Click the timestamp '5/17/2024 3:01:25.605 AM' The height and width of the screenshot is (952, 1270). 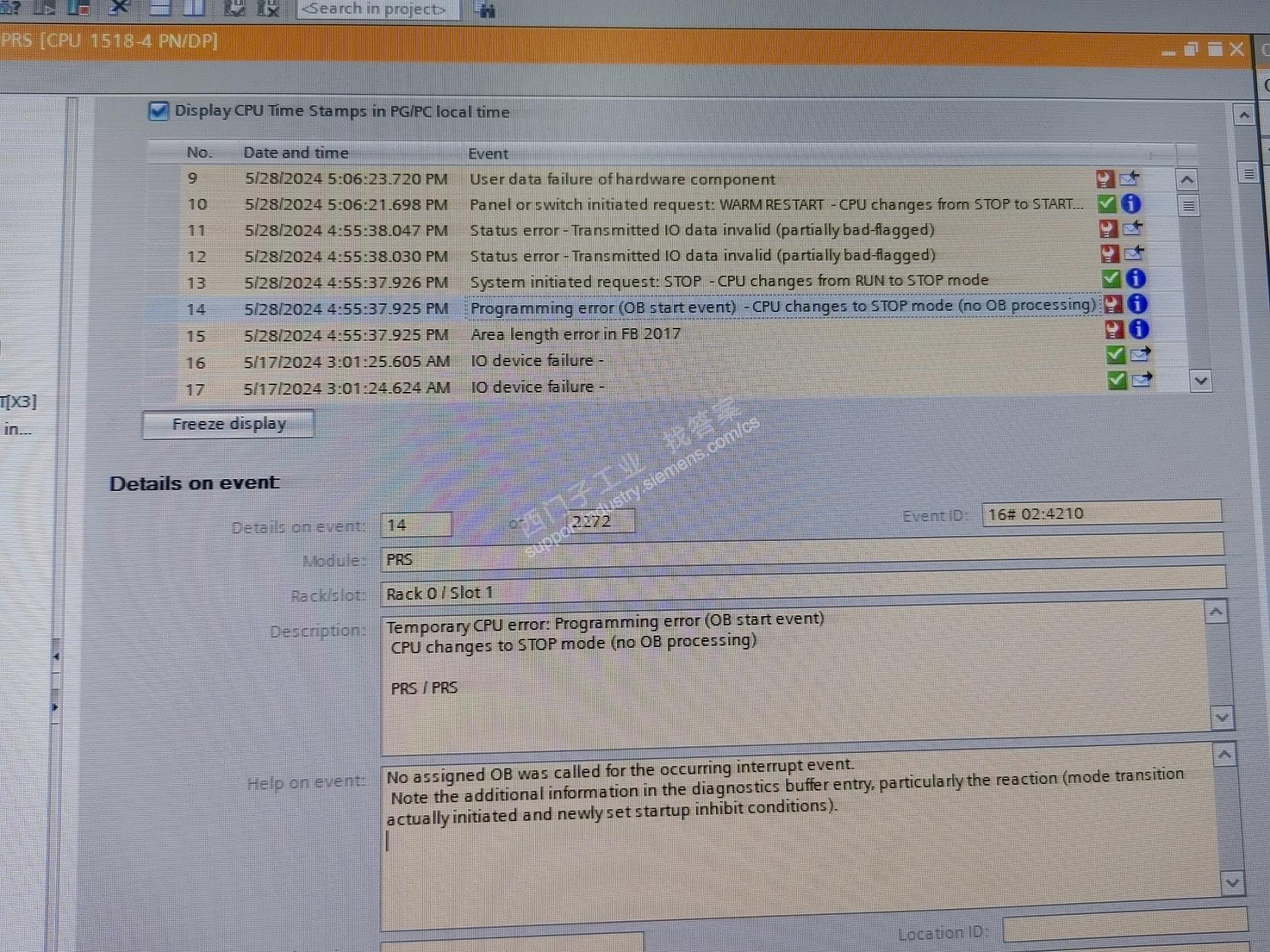pyautogui.click(x=347, y=362)
